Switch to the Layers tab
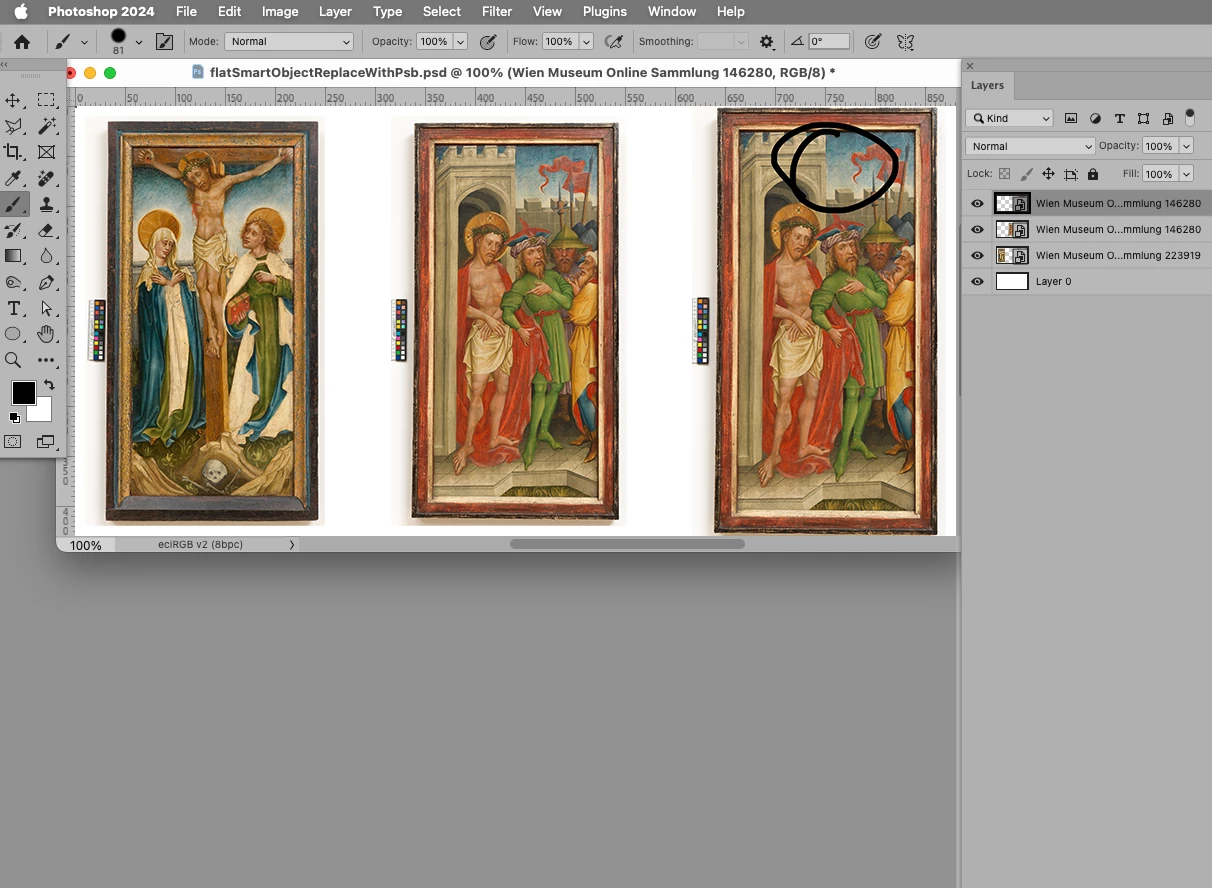The image size is (1212, 888). click(987, 86)
